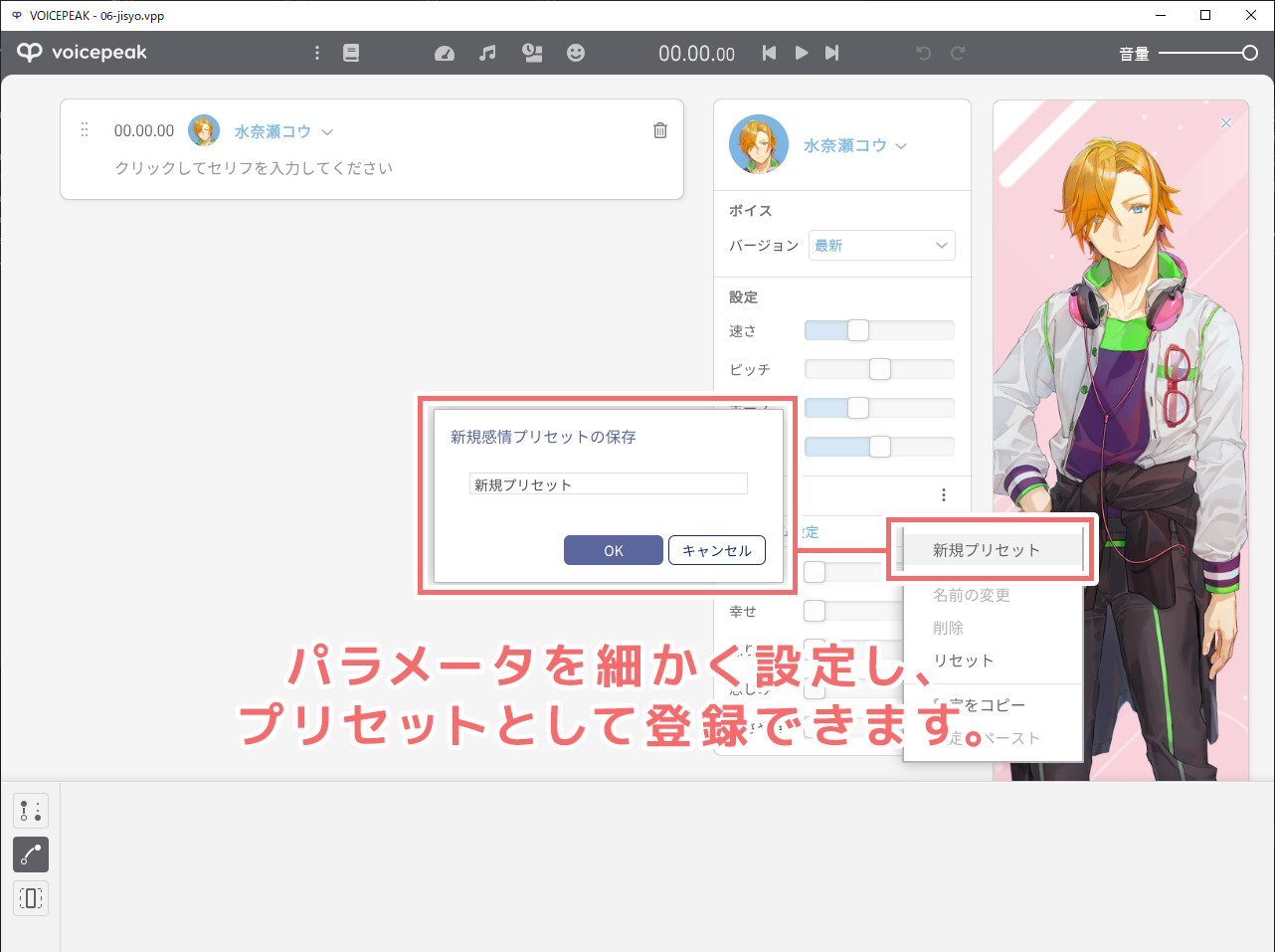Open the emotion preset three-dot menu
The image size is (1275, 952).
[x=943, y=495]
